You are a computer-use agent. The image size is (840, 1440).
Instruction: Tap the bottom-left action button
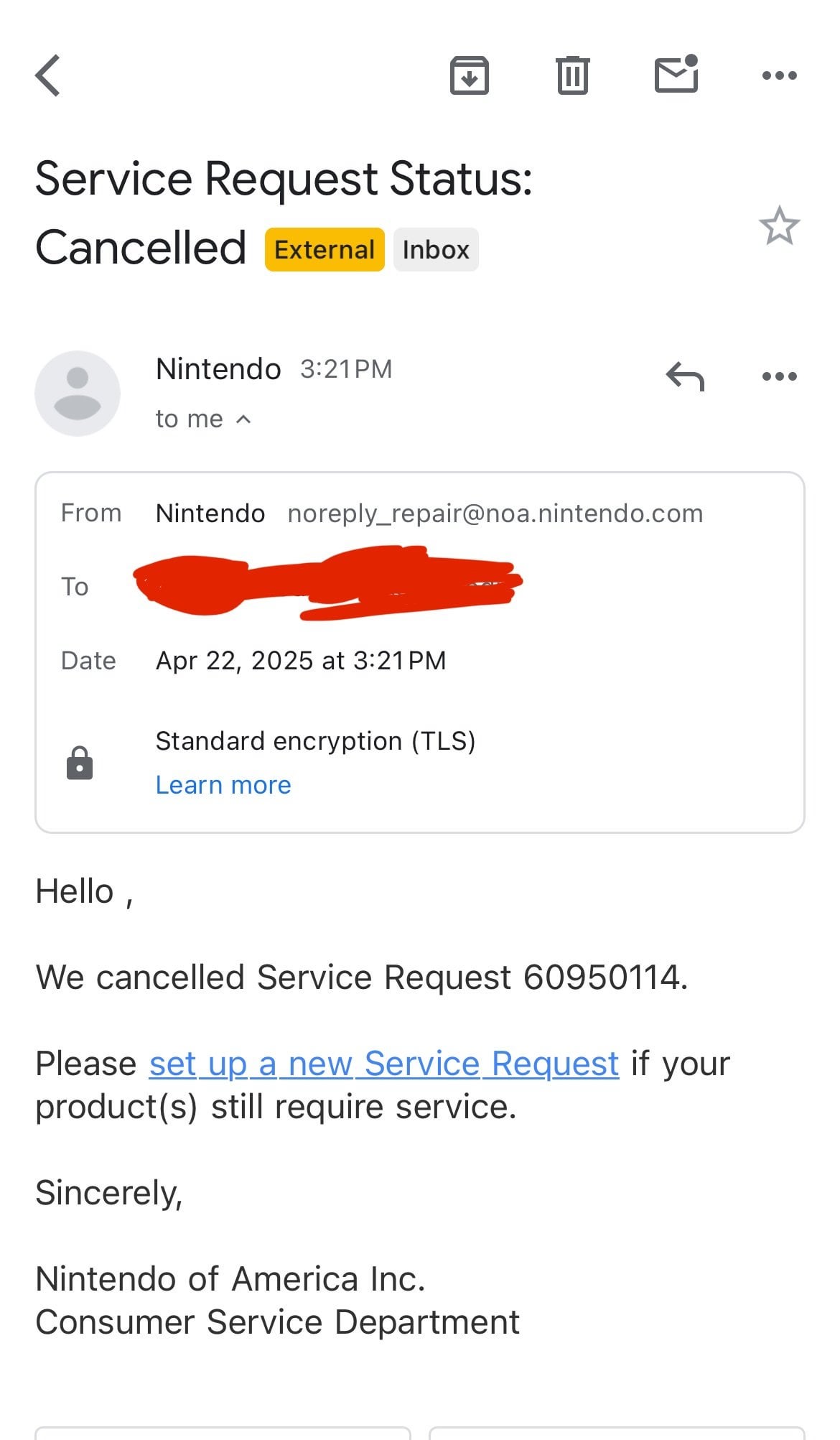[x=223, y=1432]
